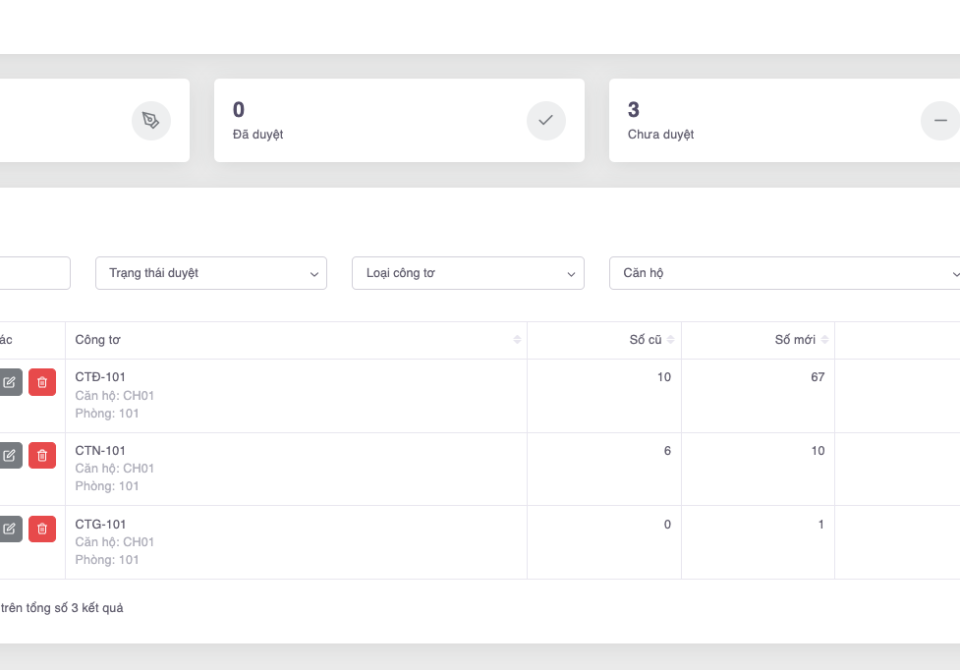Select the CTĐ-101 meter name
The image size is (960, 670).
[100, 377]
